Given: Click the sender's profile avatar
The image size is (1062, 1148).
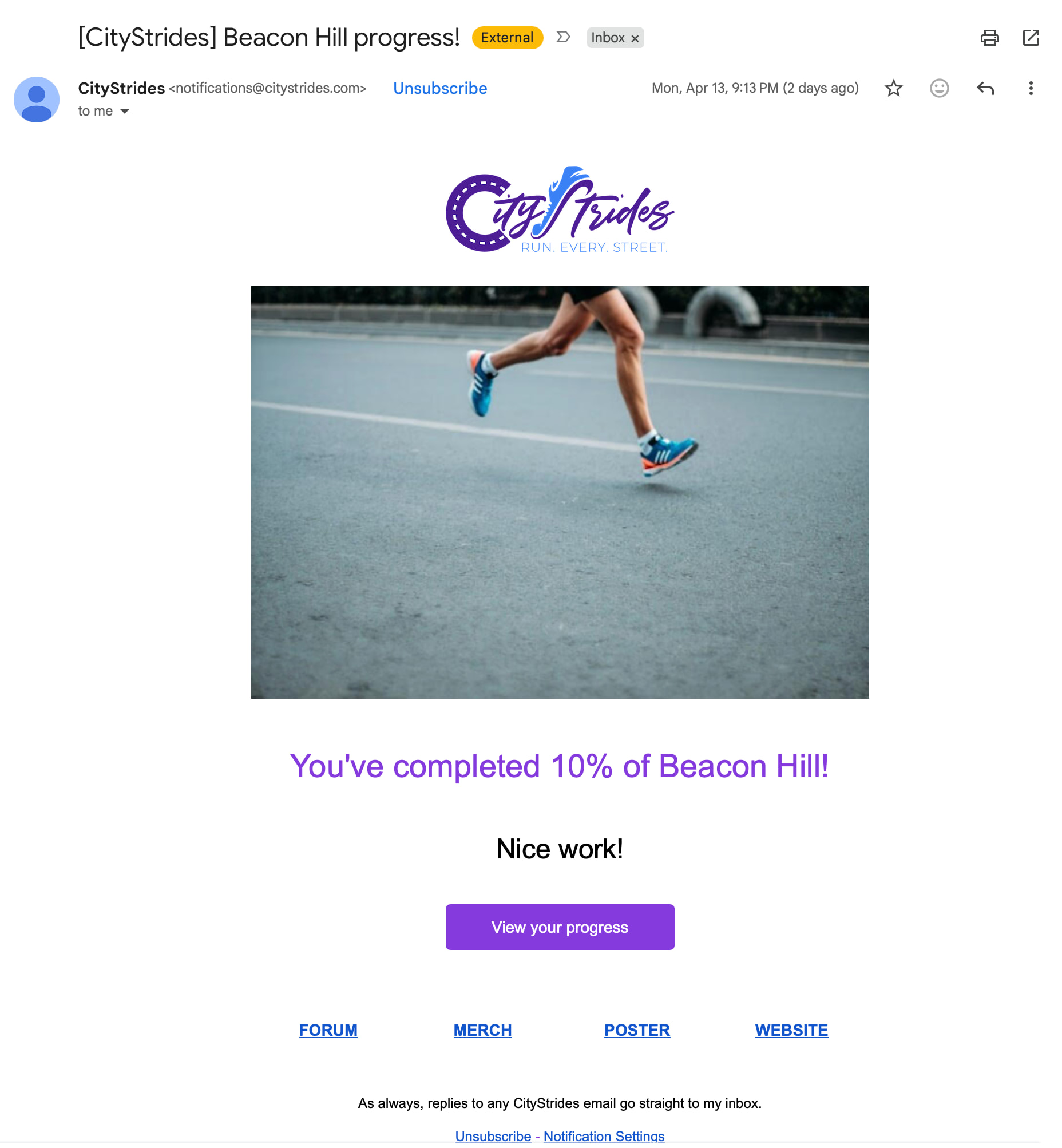Looking at the screenshot, I should [x=37, y=100].
